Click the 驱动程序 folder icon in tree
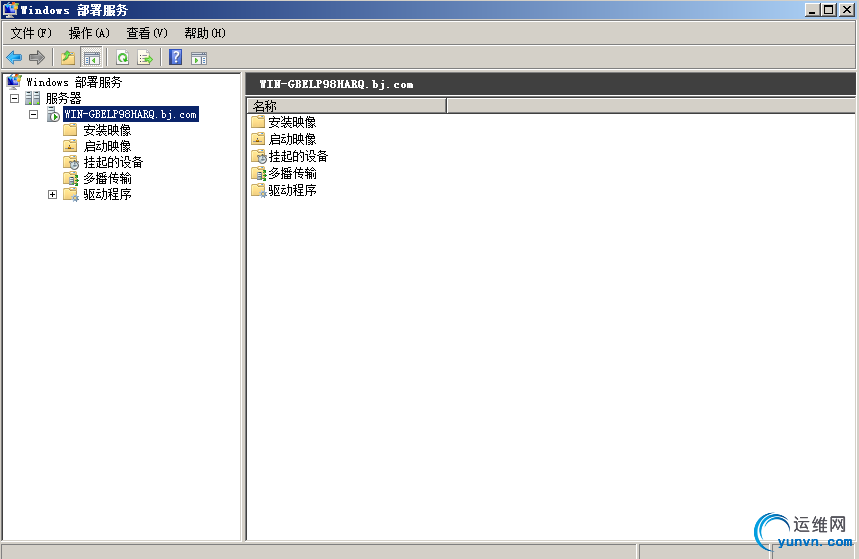The image size is (859, 559). pyautogui.click(x=71, y=194)
